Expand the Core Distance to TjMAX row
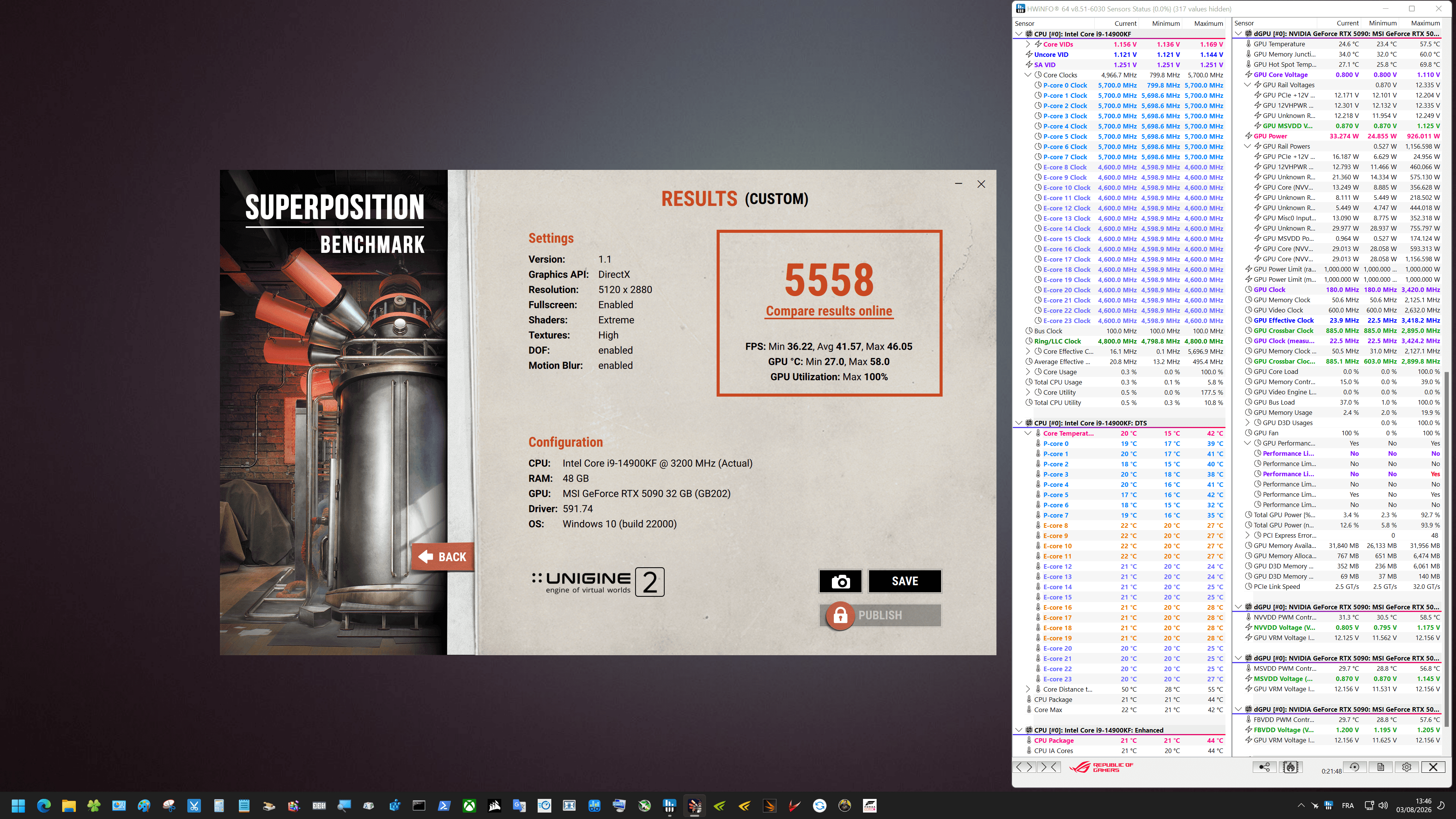Viewport: 1456px width, 819px height. (x=1028, y=689)
